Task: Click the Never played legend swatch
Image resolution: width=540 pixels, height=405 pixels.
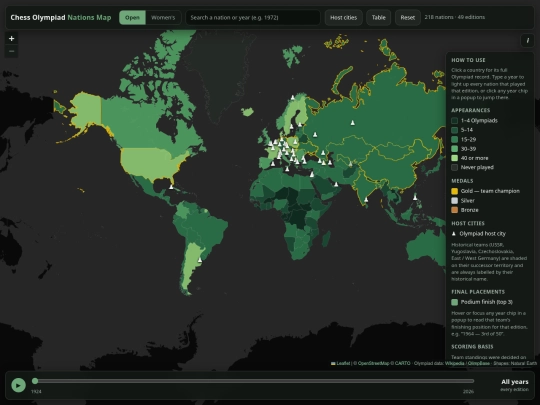Action: 455,167
